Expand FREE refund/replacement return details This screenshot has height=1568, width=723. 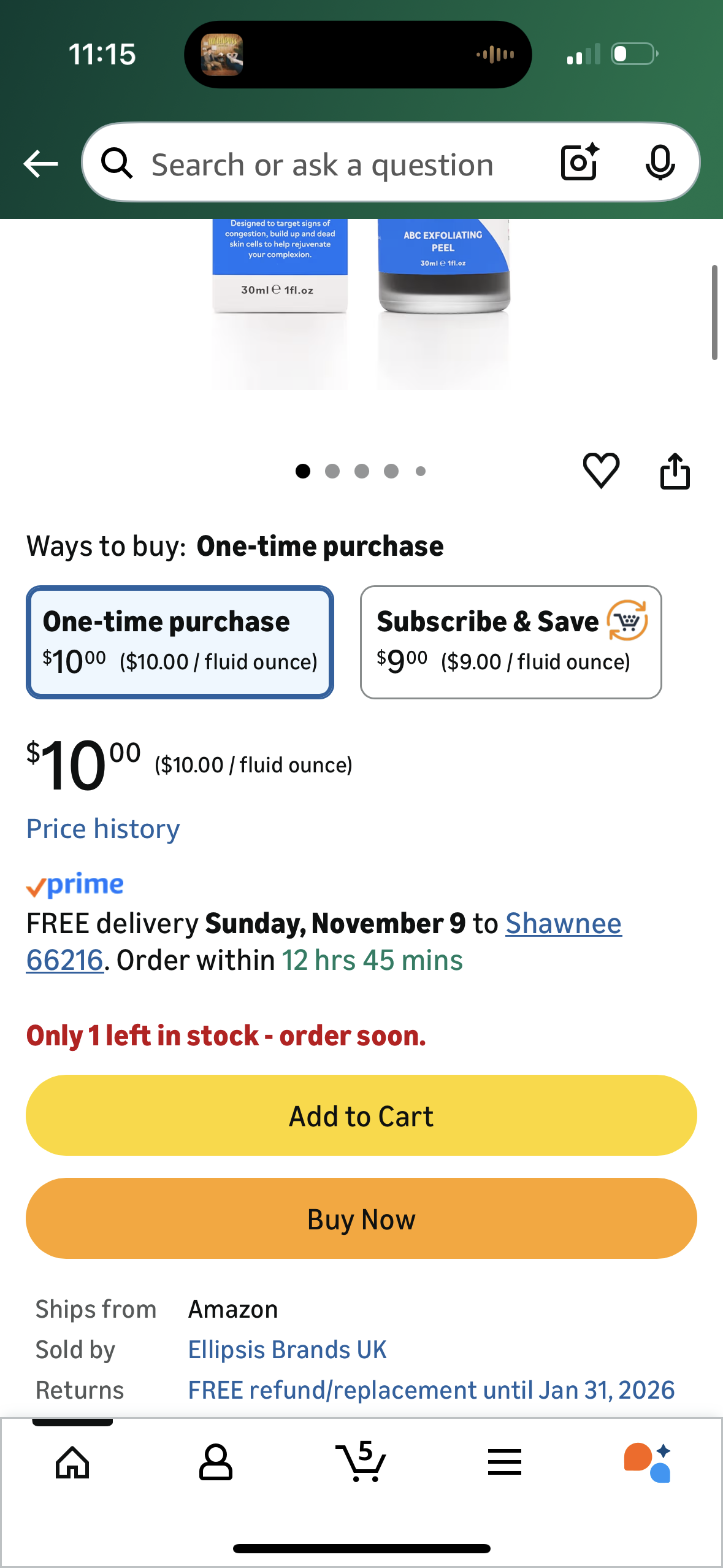pyautogui.click(x=431, y=1390)
